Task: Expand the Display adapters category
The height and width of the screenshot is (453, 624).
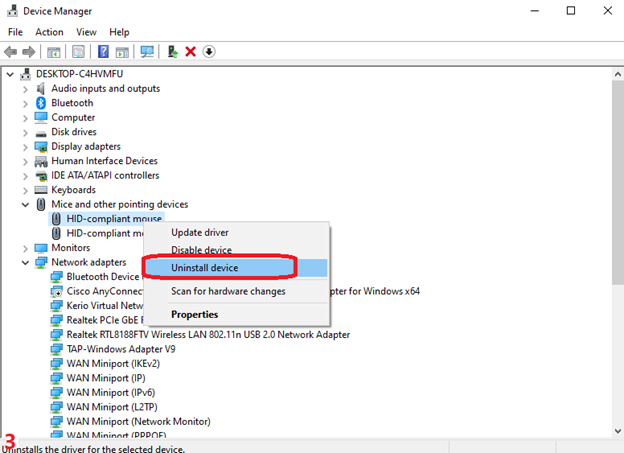Action: 25,147
